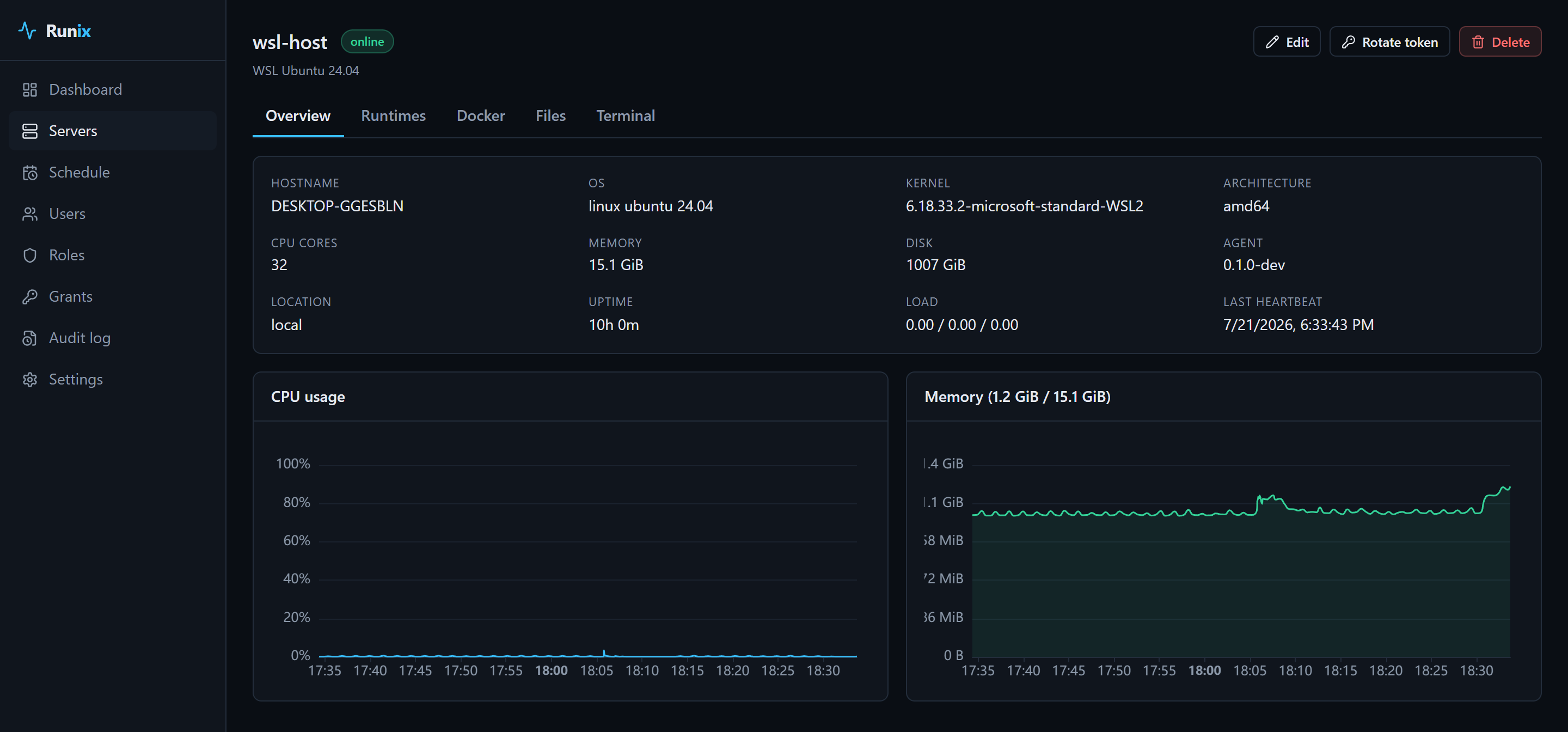The image size is (1568, 732).
Task: Click the OS value linux ubuntu 24.04
Action: tap(651, 206)
